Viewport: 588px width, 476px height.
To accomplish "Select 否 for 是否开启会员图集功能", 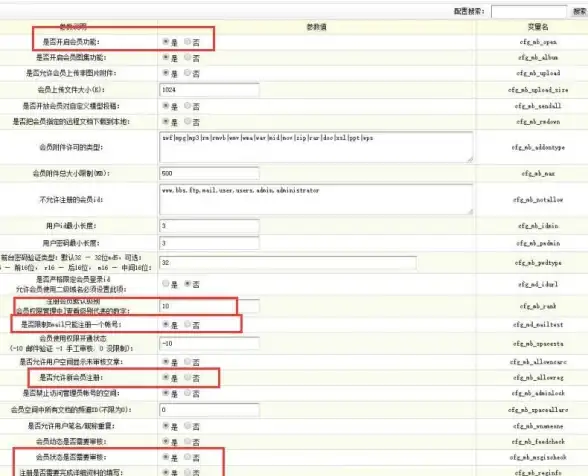I will (188, 57).
